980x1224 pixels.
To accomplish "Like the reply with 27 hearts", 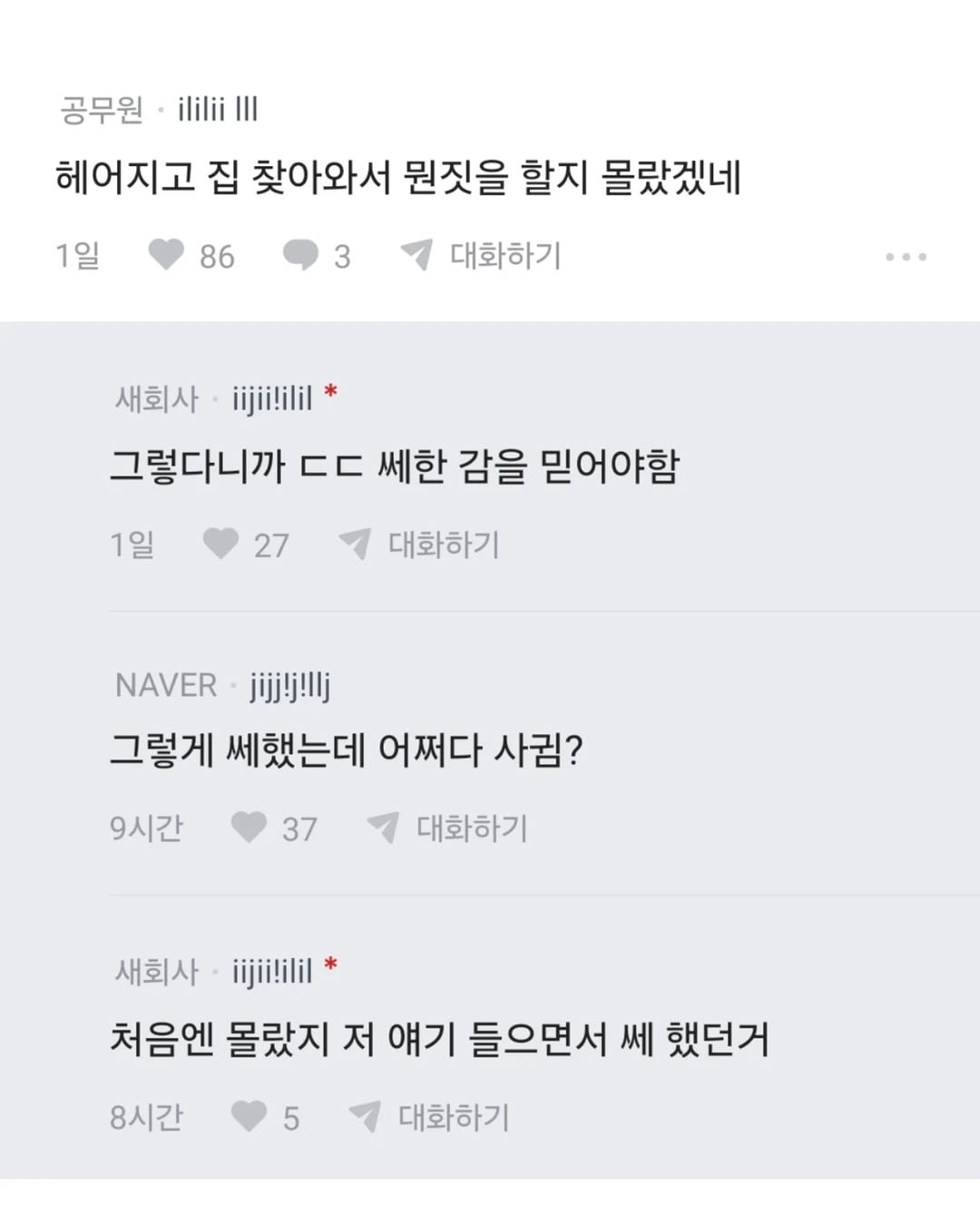I will click(220, 544).
